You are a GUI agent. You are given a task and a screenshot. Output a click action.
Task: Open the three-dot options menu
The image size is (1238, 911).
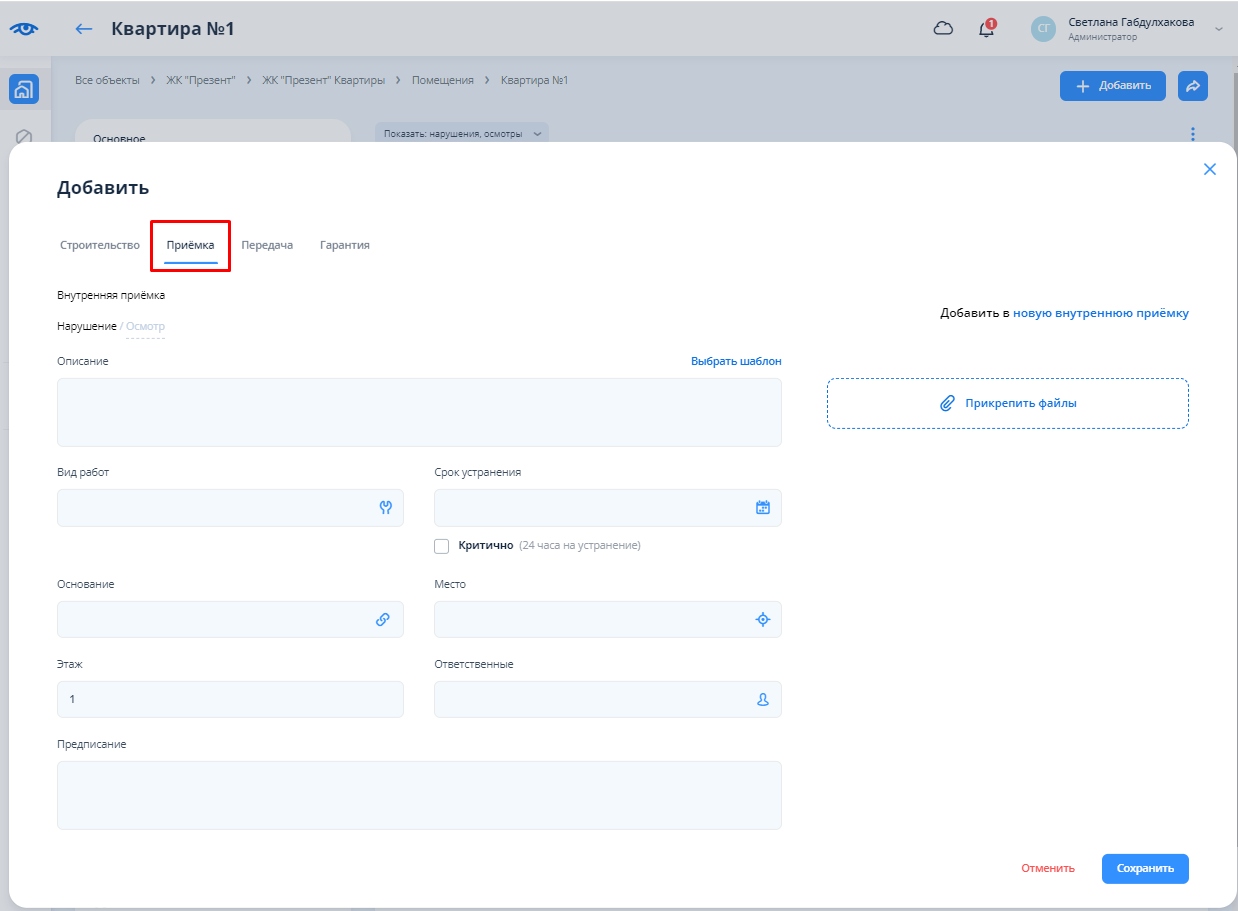pyautogui.click(x=1192, y=134)
